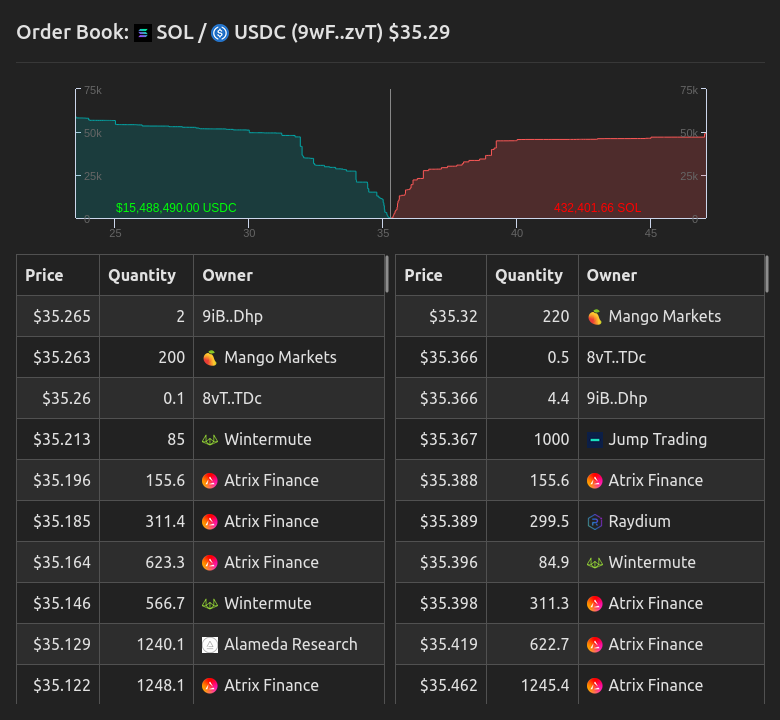This screenshot has width=780, height=720.
Task: Click Raydium logo icon
Action: [594, 521]
